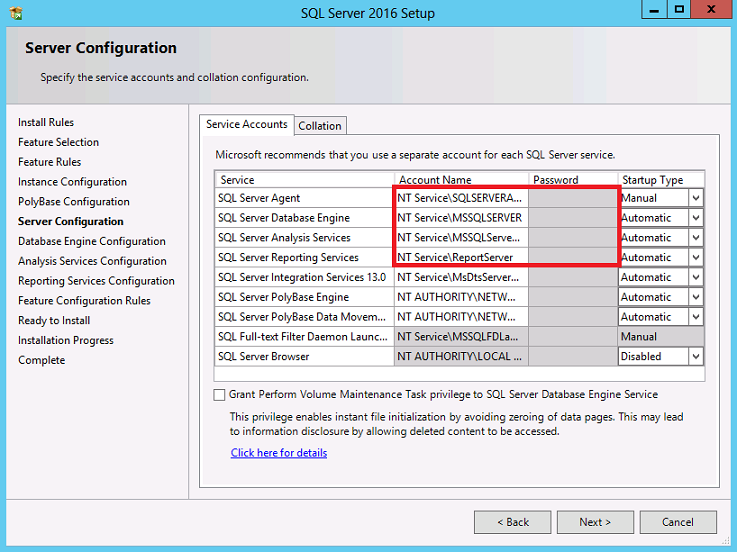Click the Reporting Services Configuration step
737x552 pixels.
[96, 281]
